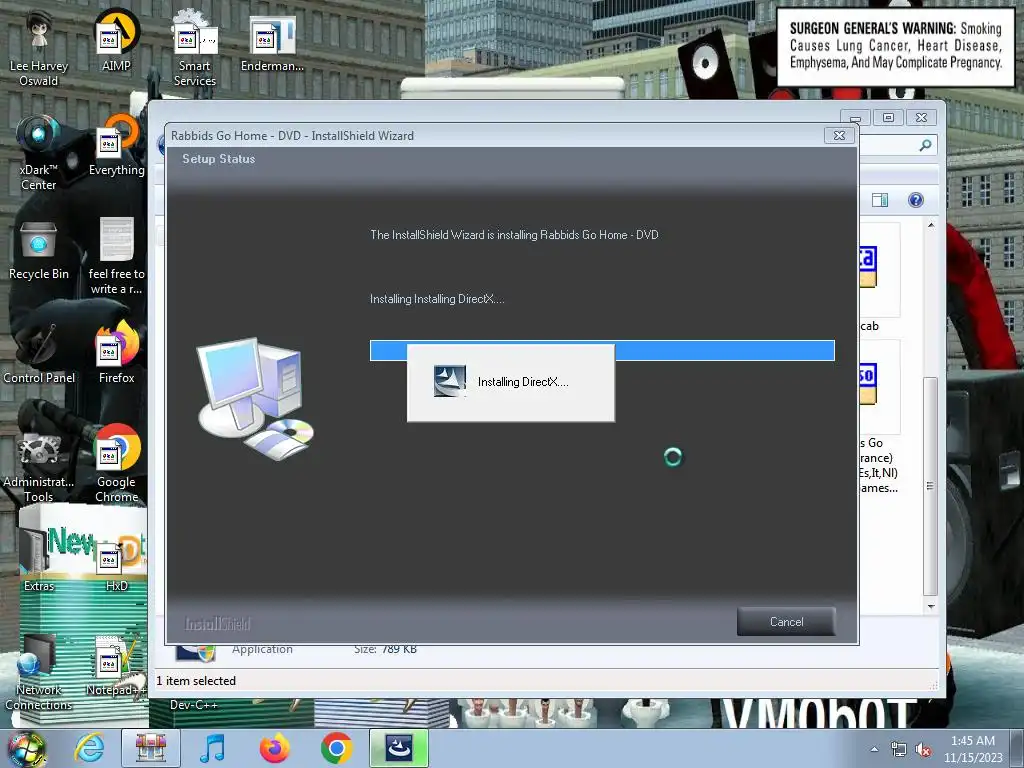Launch AIMP from the desktop
1024x768 pixels.
click(116, 41)
